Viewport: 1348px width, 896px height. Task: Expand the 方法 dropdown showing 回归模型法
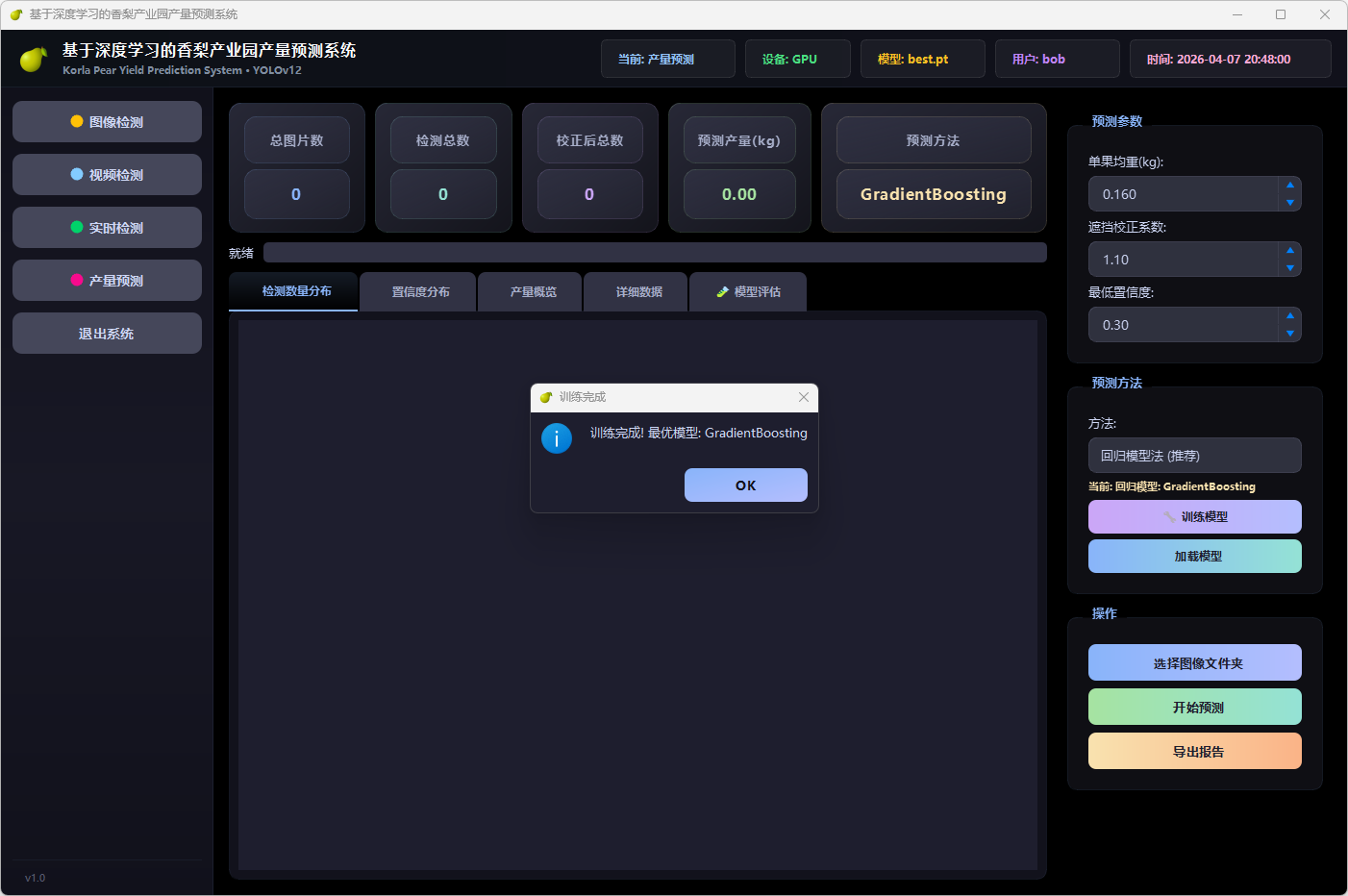click(1194, 456)
